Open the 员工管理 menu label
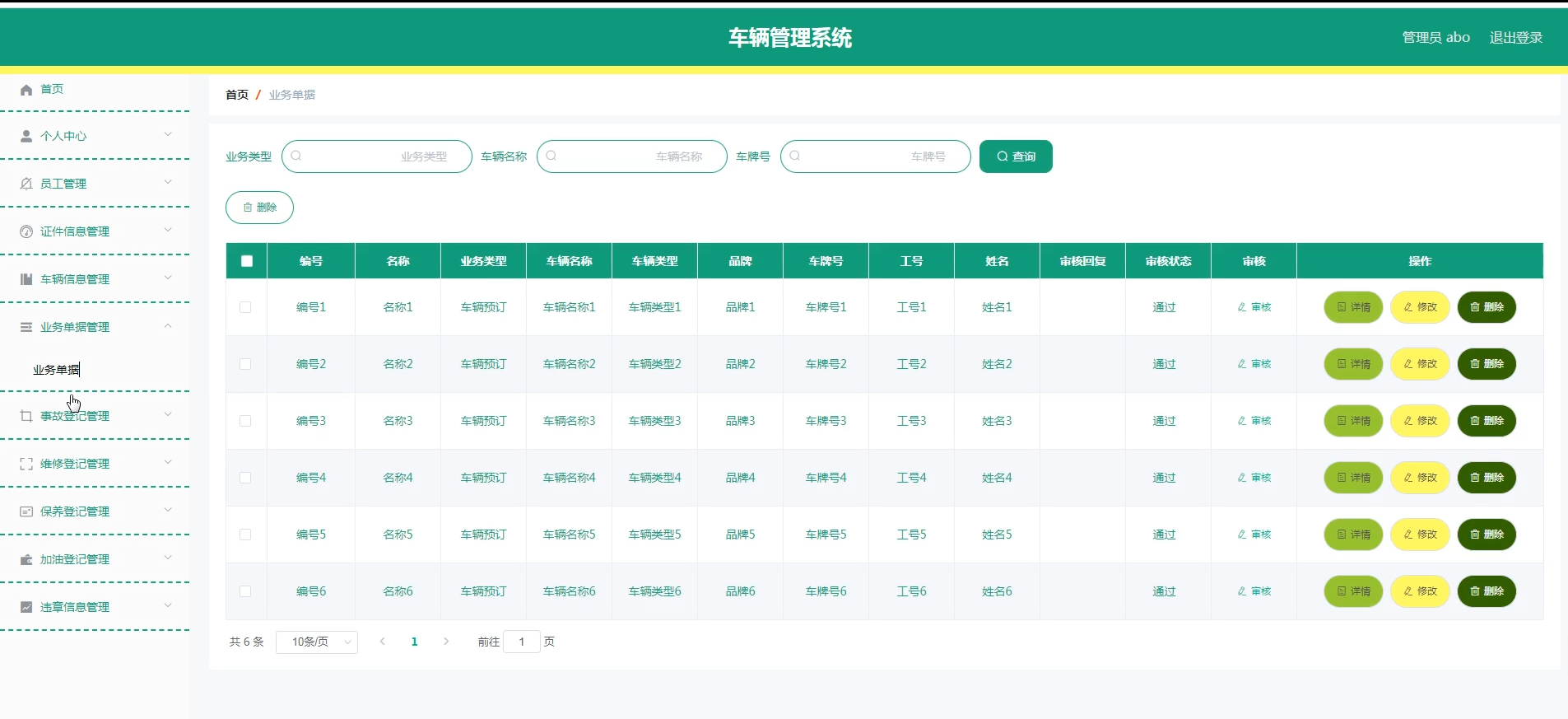Image resolution: width=1568 pixels, height=719 pixels. pyautogui.click(x=63, y=184)
